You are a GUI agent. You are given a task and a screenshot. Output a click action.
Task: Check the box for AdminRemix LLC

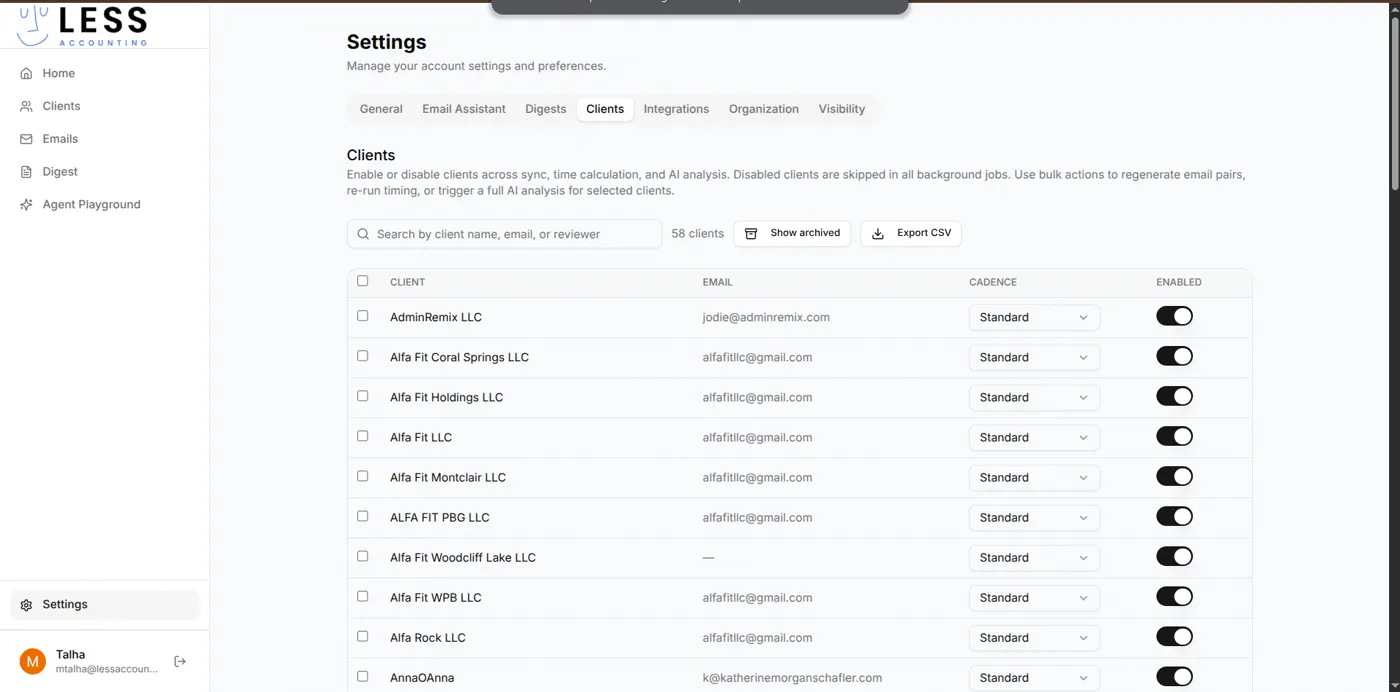(x=362, y=316)
